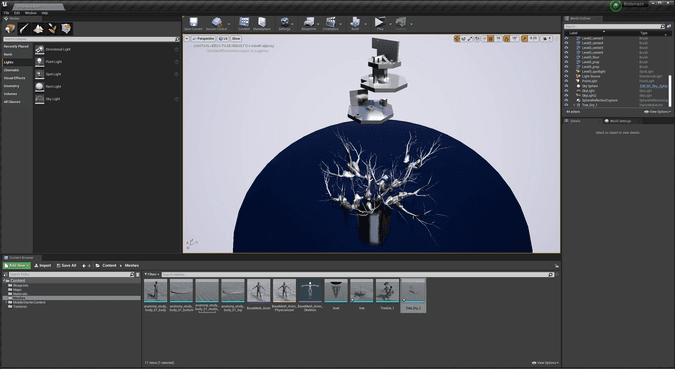
Task: Toggle visibility eye for Light Source
Action: click(566, 76)
